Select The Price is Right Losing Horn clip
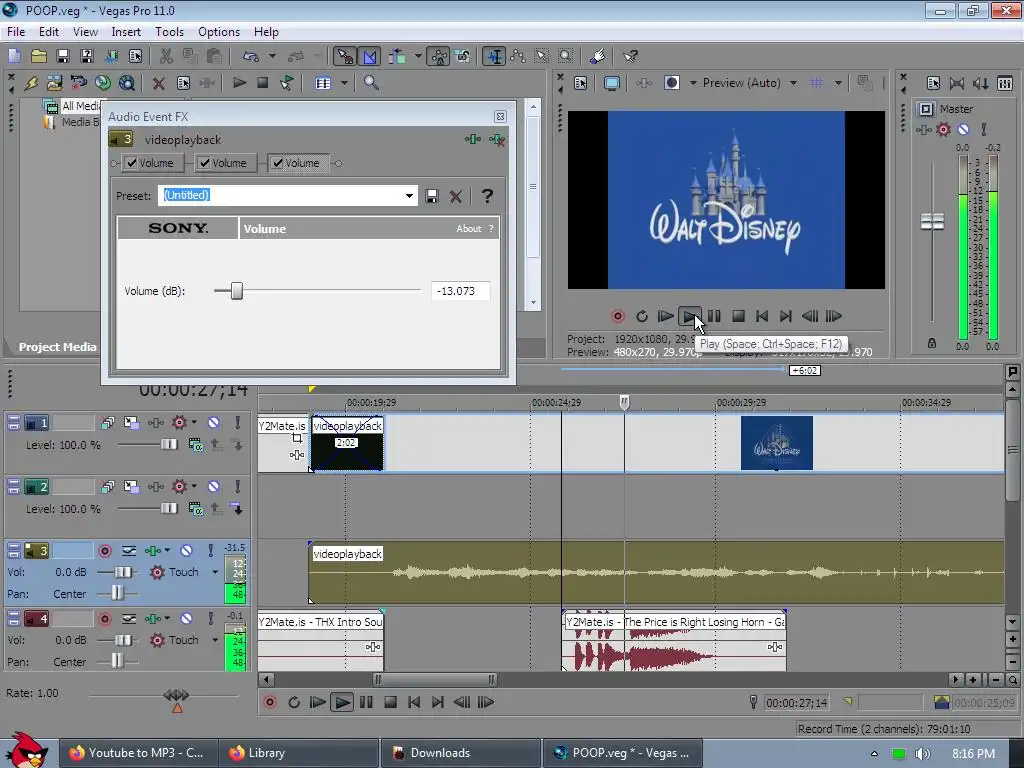This screenshot has height=768, width=1024. point(674,640)
